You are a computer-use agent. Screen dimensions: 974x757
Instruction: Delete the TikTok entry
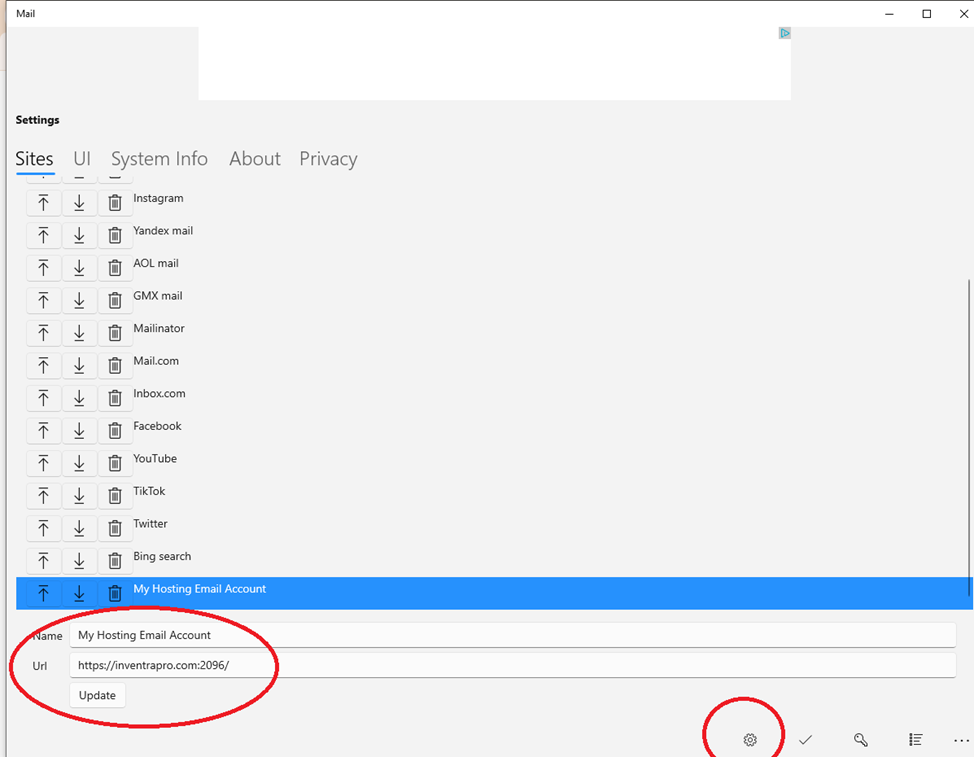[115, 496]
